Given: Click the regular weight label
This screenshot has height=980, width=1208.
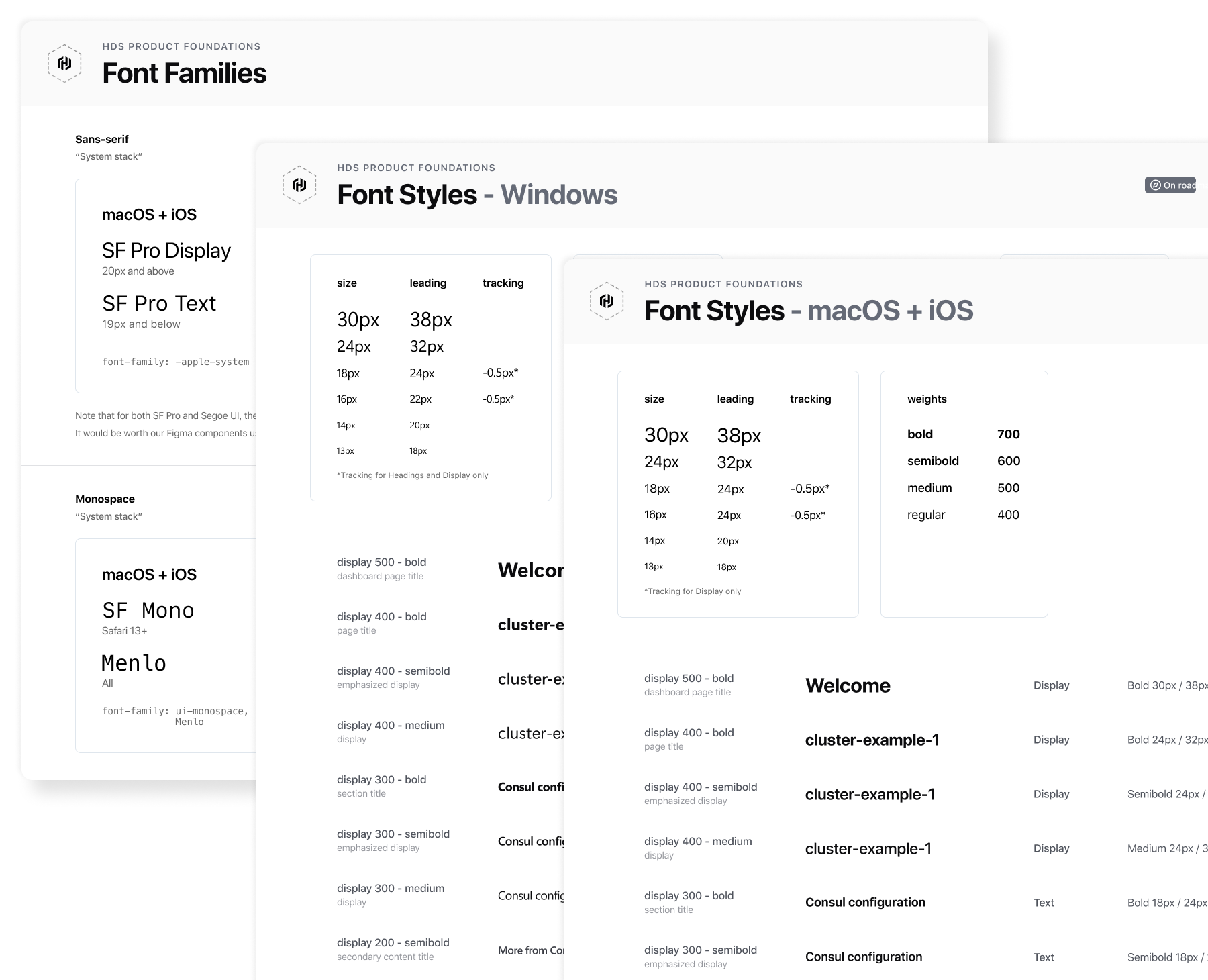Looking at the screenshot, I should pyautogui.click(x=926, y=515).
